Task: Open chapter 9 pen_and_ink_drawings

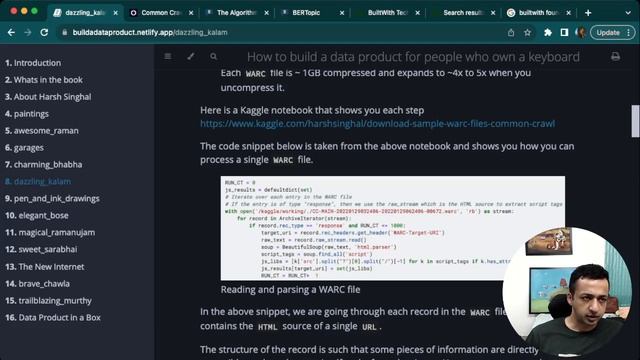Action: coord(52,199)
